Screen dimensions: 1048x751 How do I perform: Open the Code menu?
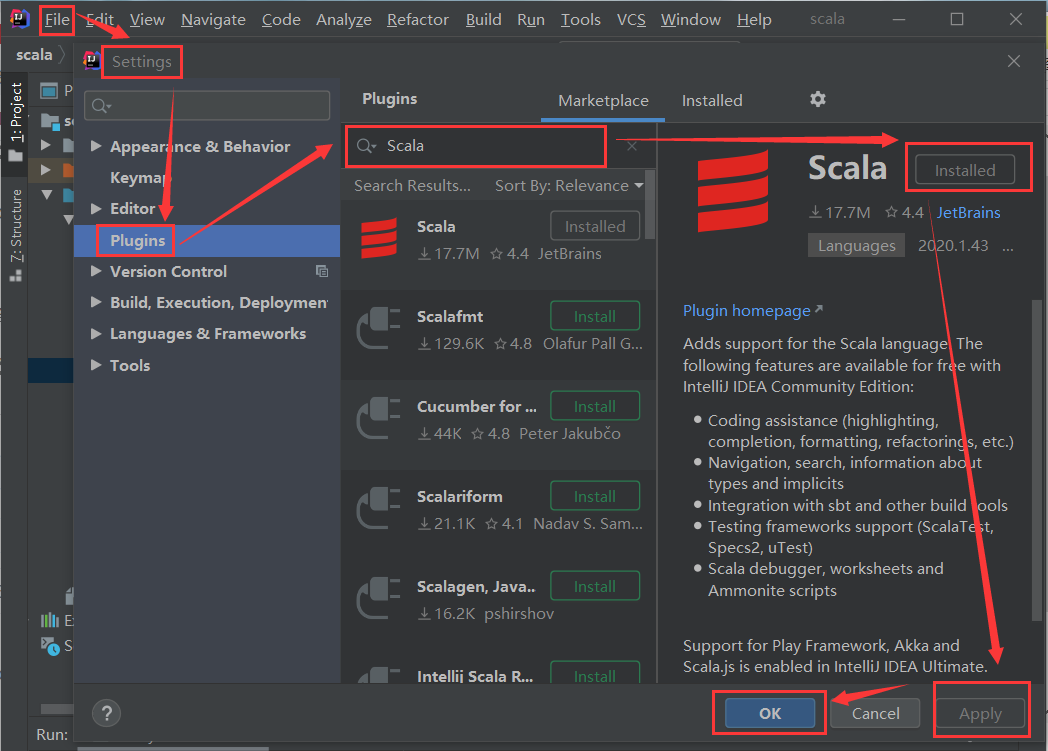[x=281, y=19]
